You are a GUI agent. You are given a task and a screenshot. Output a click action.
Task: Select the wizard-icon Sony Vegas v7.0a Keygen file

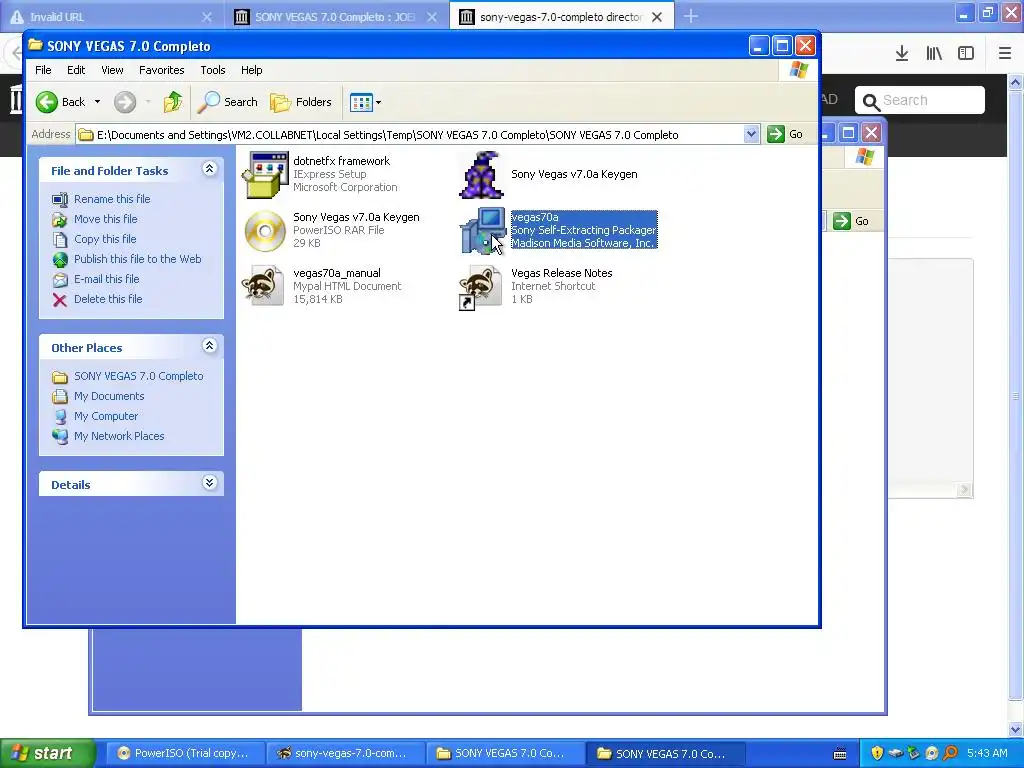click(x=482, y=174)
